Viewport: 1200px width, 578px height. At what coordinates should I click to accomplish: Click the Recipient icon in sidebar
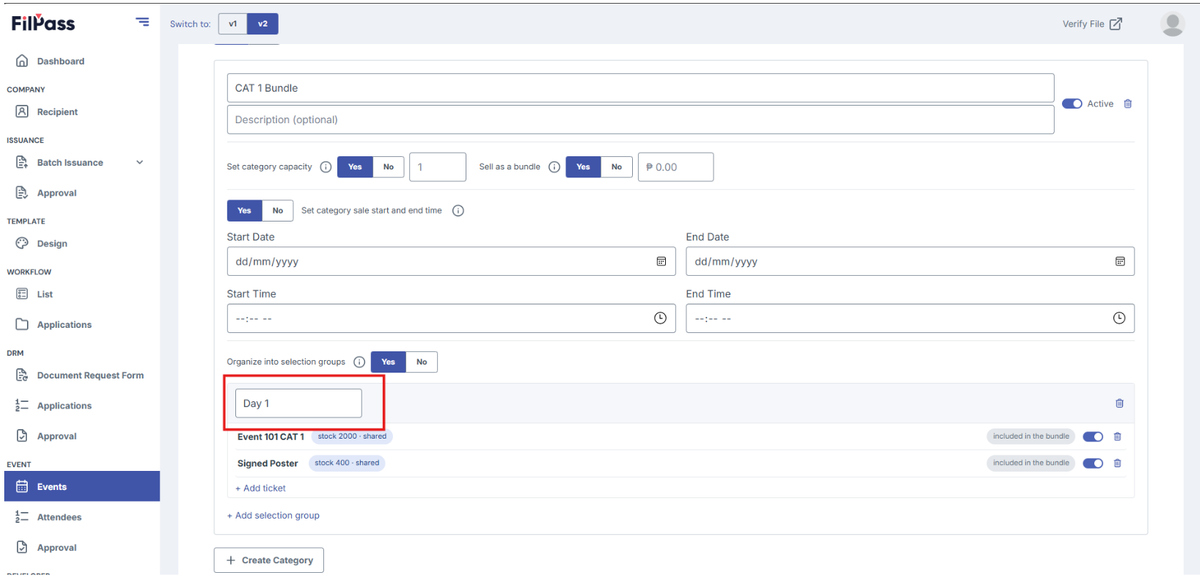coord(22,112)
